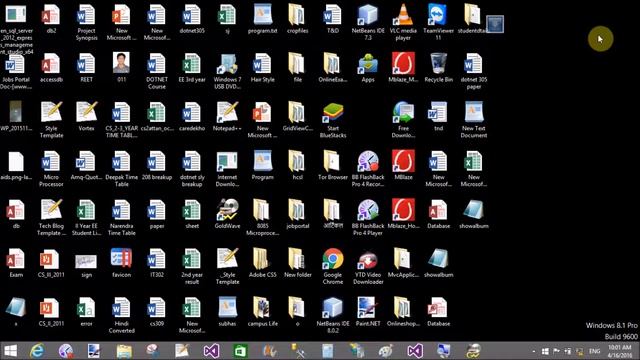The image size is (640, 360).
Task: Select the Paint.NET shortcut
Action: click(x=368, y=311)
